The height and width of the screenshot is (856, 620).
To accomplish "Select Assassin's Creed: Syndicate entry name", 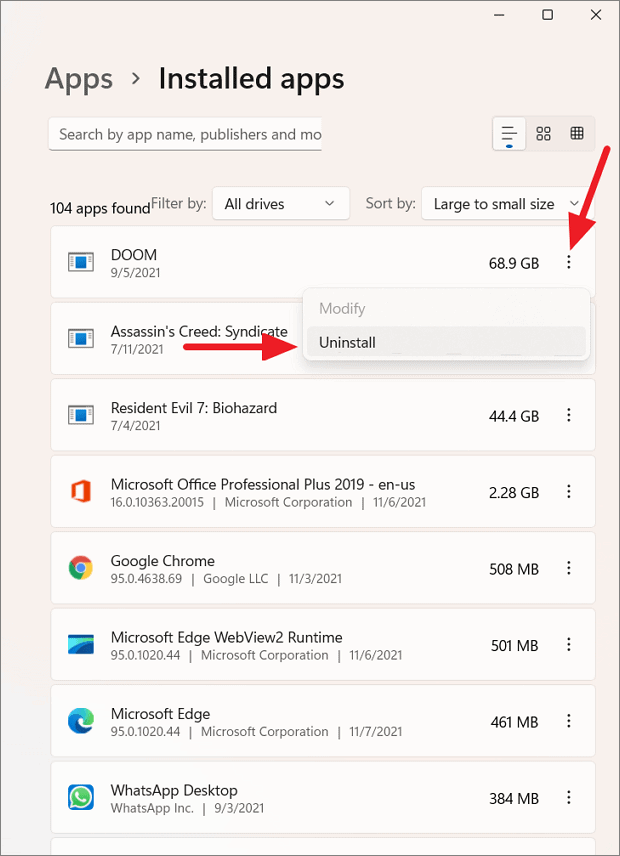I will pos(199,331).
